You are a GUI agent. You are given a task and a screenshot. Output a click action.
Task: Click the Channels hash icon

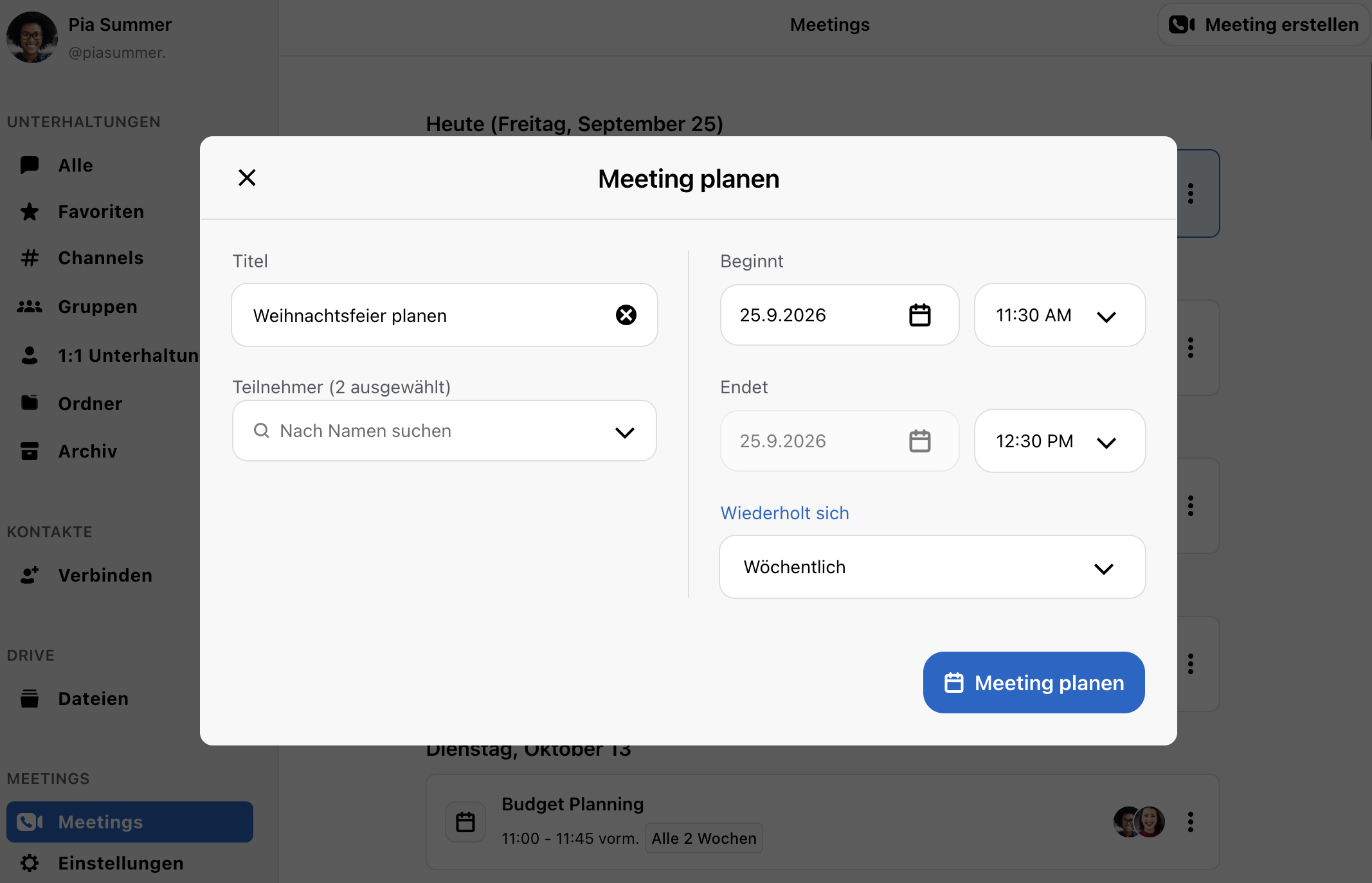[30, 258]
